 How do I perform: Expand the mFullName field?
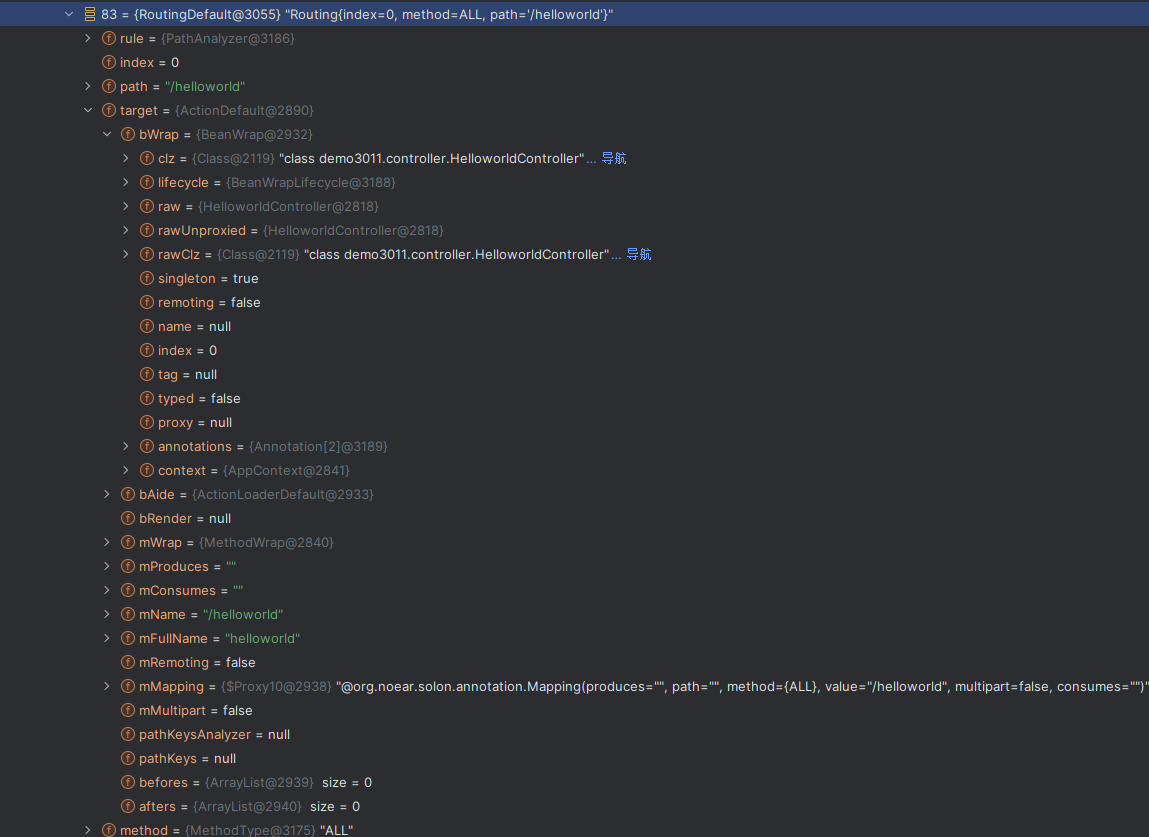pyautogui.click(x=107, y=638)
